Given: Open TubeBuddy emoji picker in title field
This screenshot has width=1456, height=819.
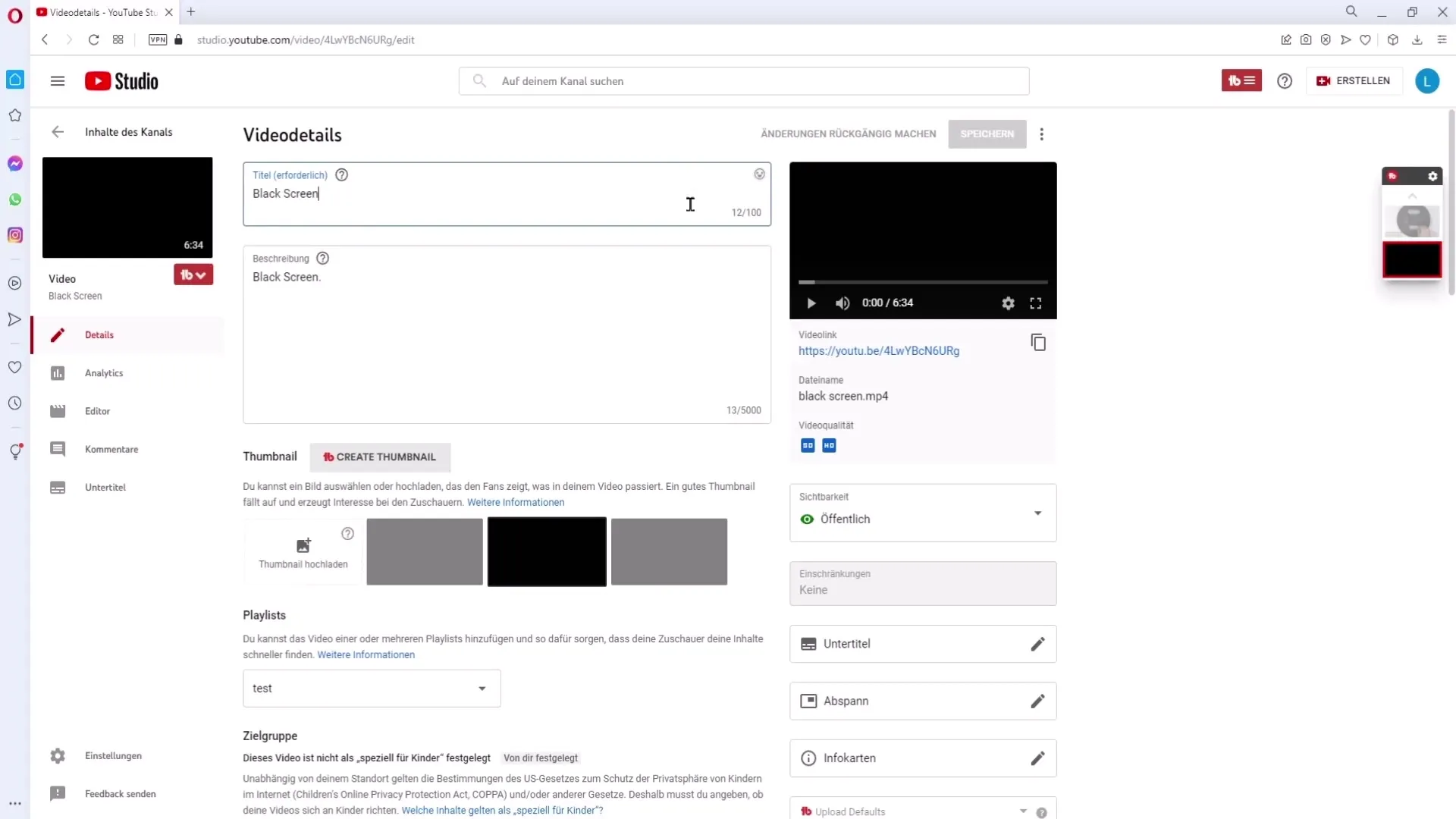Looking at the screenshot, I should 759,174.
